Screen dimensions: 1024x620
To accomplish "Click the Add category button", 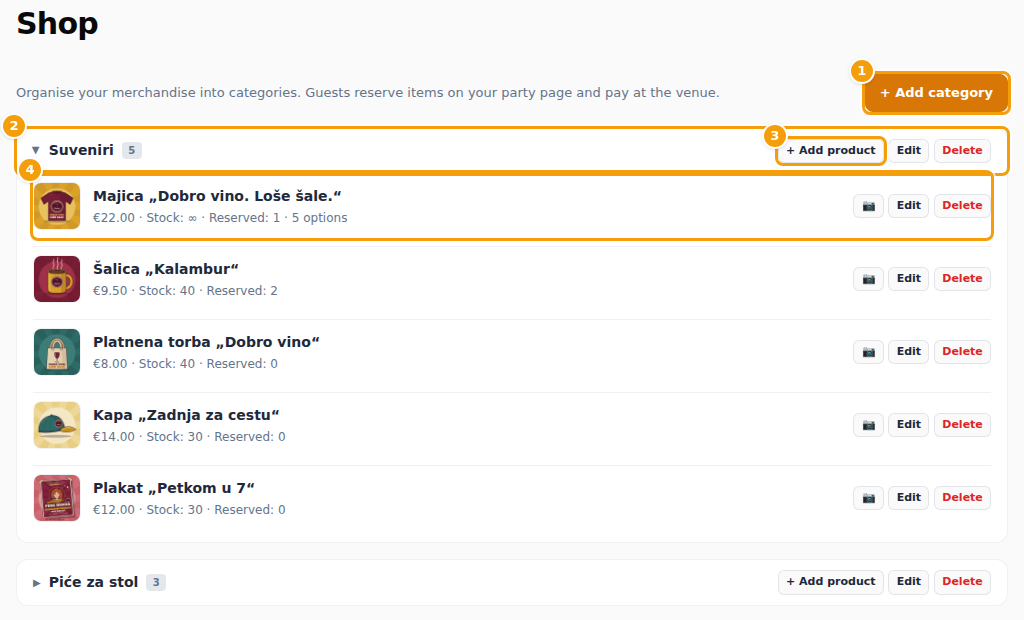I will coord(936,93).
